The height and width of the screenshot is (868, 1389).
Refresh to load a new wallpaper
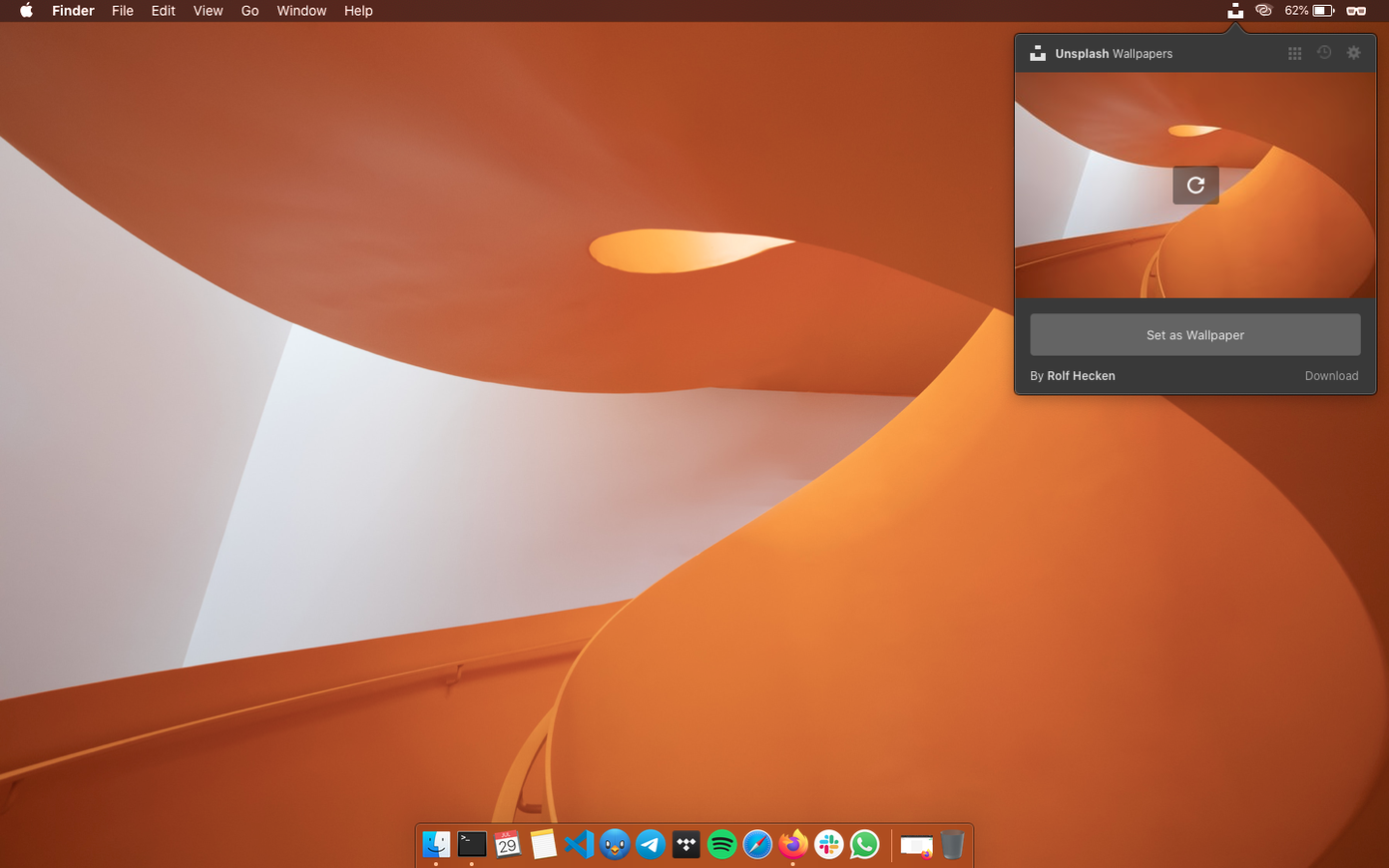coord(1194,185)
